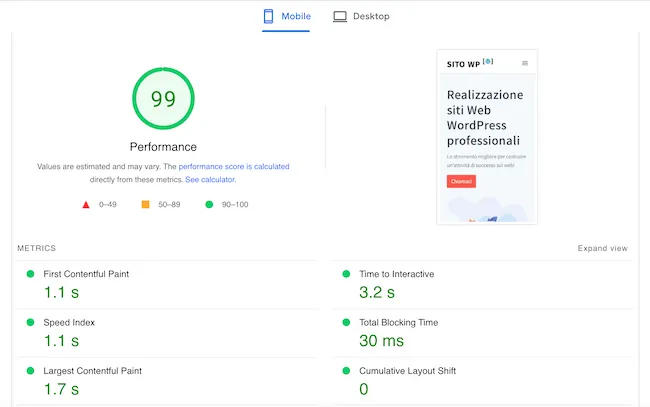
Task: Click the 99 performance score gauge
Action: [x=163, y=98]
